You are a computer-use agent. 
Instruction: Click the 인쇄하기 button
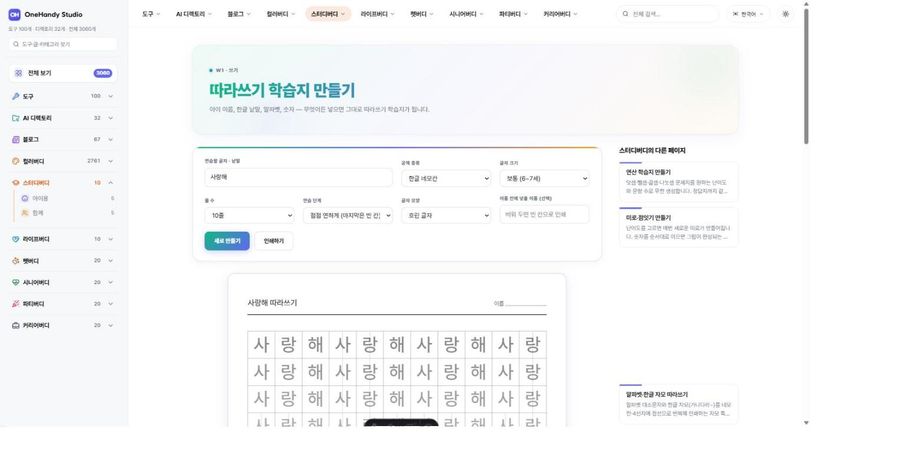click(274, 241)
